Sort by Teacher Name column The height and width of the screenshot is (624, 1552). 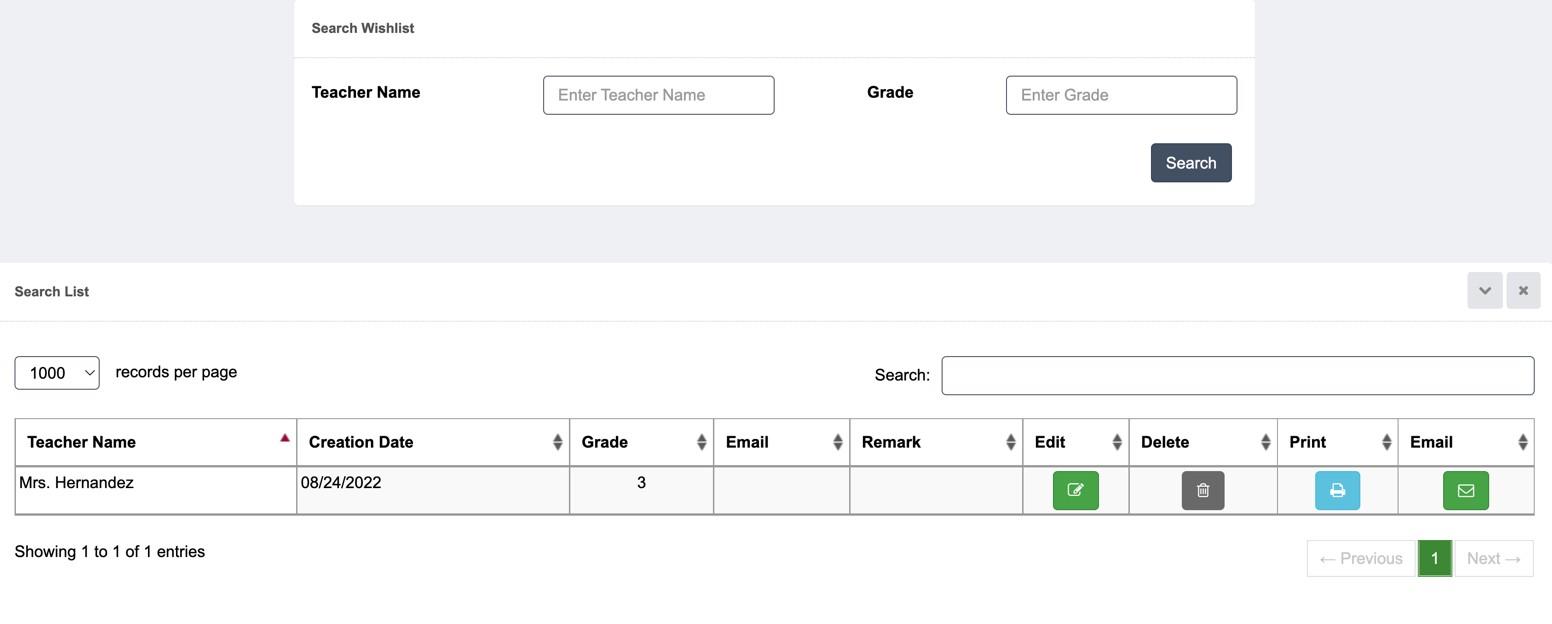coord(156,442)
